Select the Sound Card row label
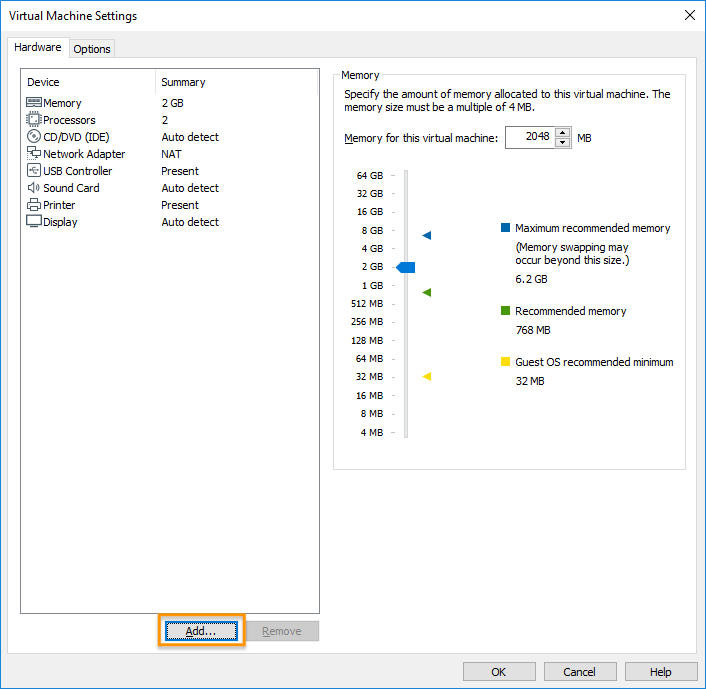The width and height of the screenshot is (706, 689). tap(71, 188)
